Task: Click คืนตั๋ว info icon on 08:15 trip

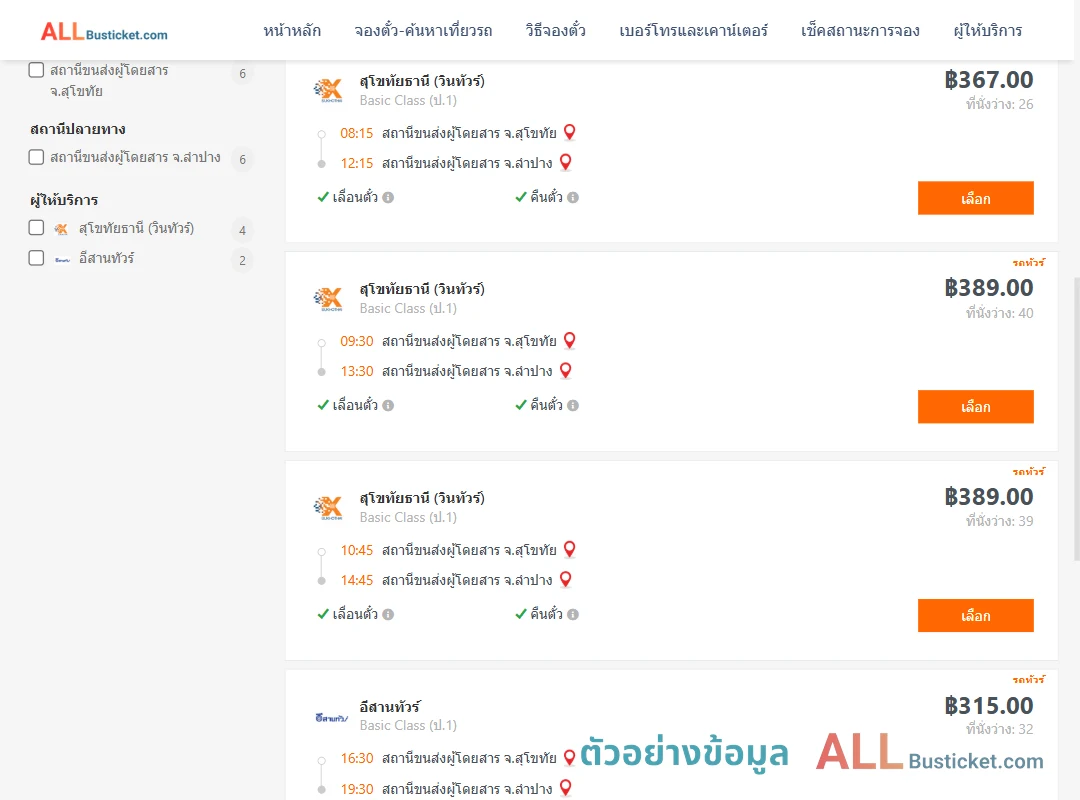Action: pyautogui.click(x=573, y=198)
